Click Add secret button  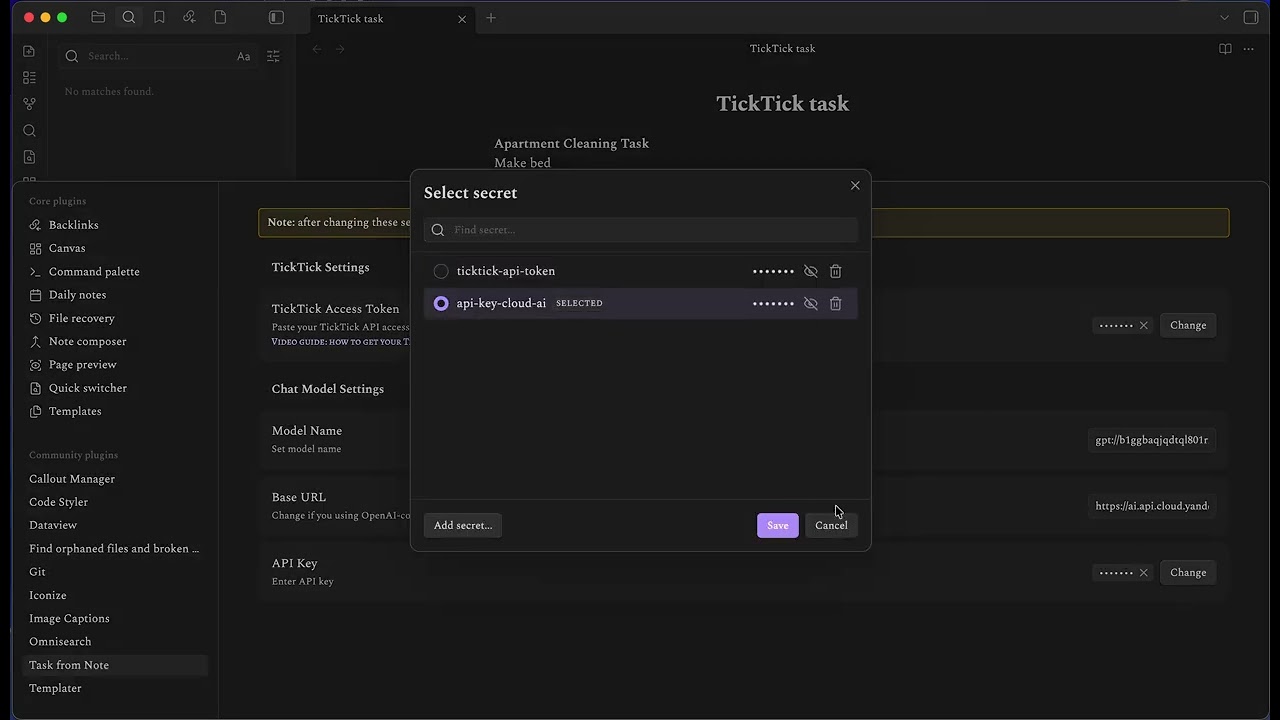pos(463,525)
